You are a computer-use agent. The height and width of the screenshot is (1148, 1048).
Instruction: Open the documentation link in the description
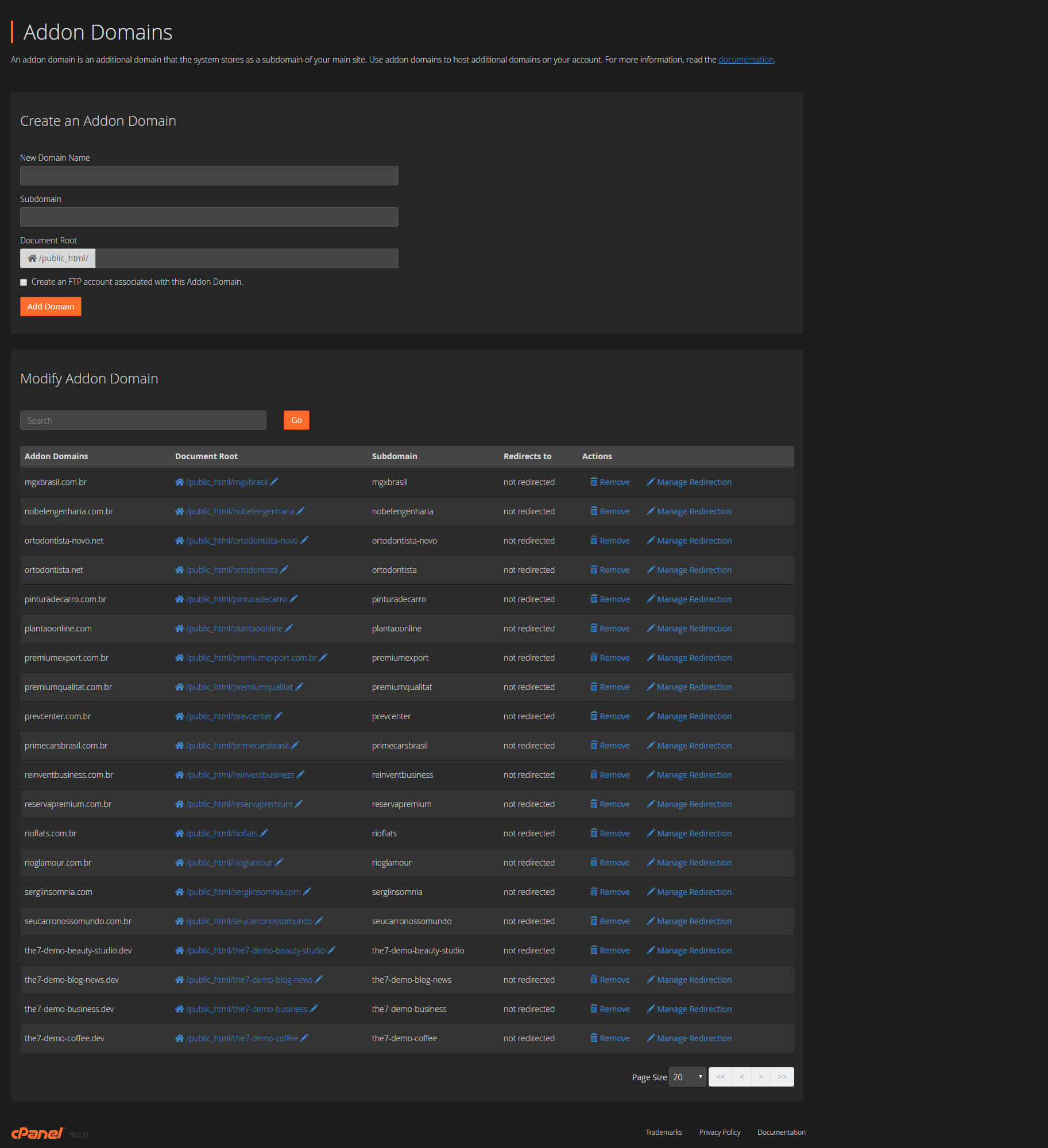pos(745,60)
